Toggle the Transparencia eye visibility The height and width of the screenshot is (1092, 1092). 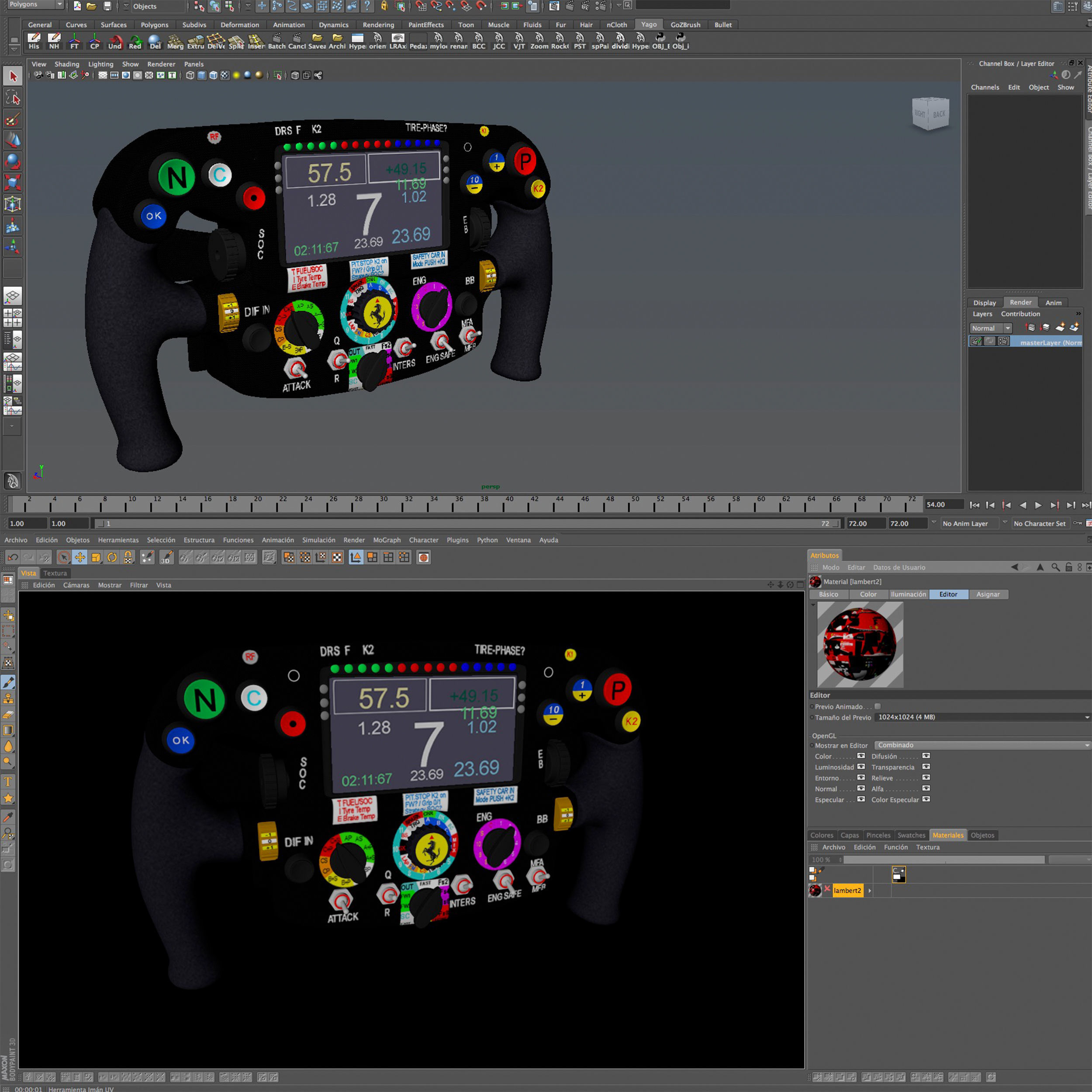coord(926,767)
